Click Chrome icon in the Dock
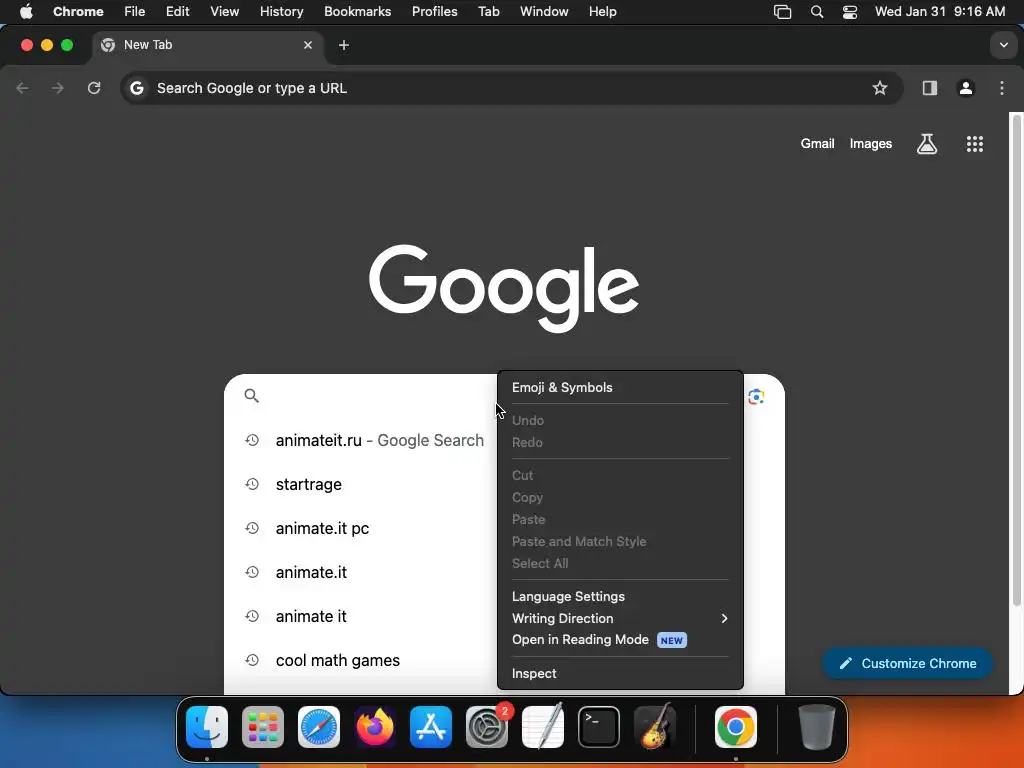The height and width of the screenshot is (768, 1024). pos(735,727)
